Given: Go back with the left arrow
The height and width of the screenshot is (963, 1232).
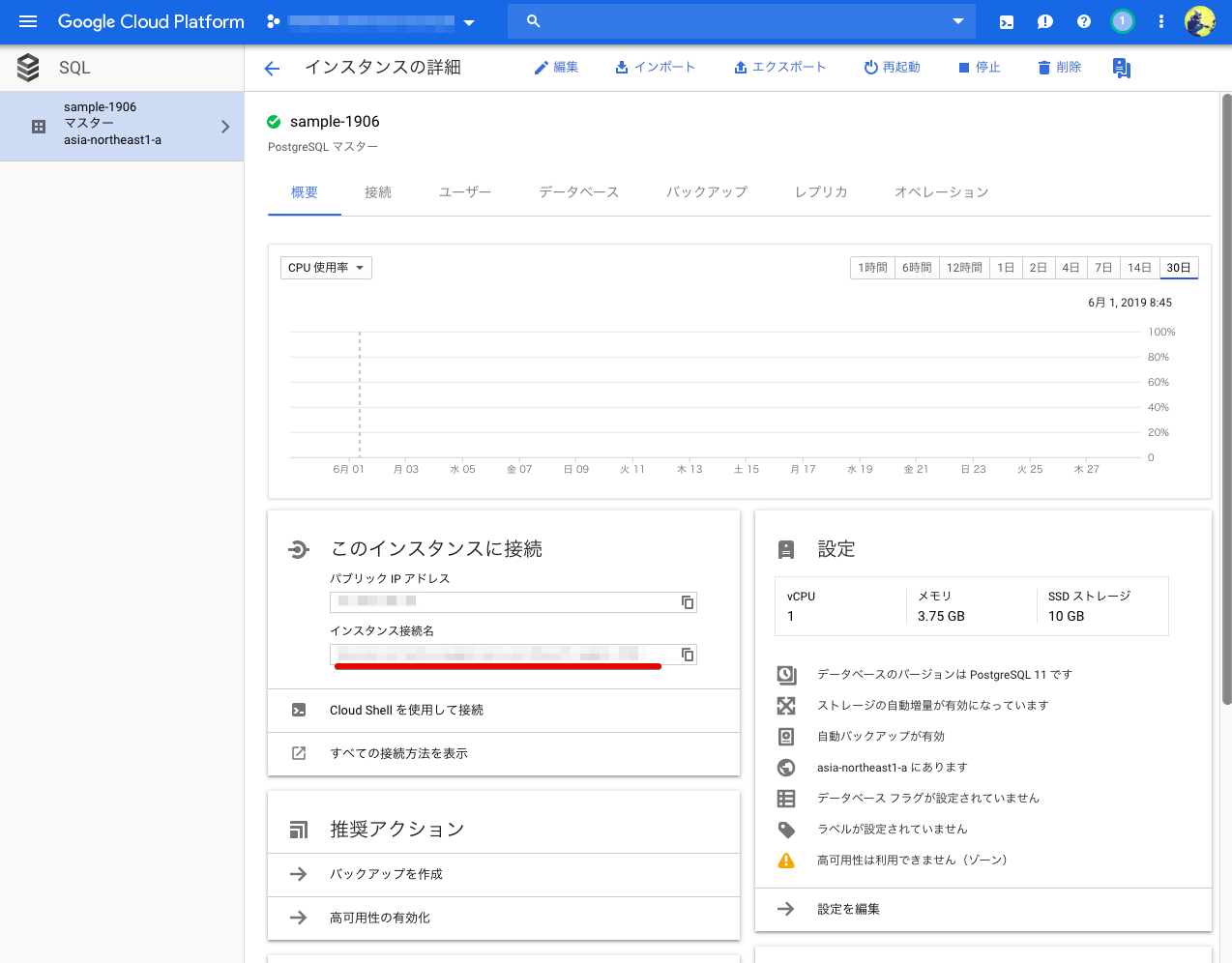Looking at the screenshot, I should coord(272,68).
